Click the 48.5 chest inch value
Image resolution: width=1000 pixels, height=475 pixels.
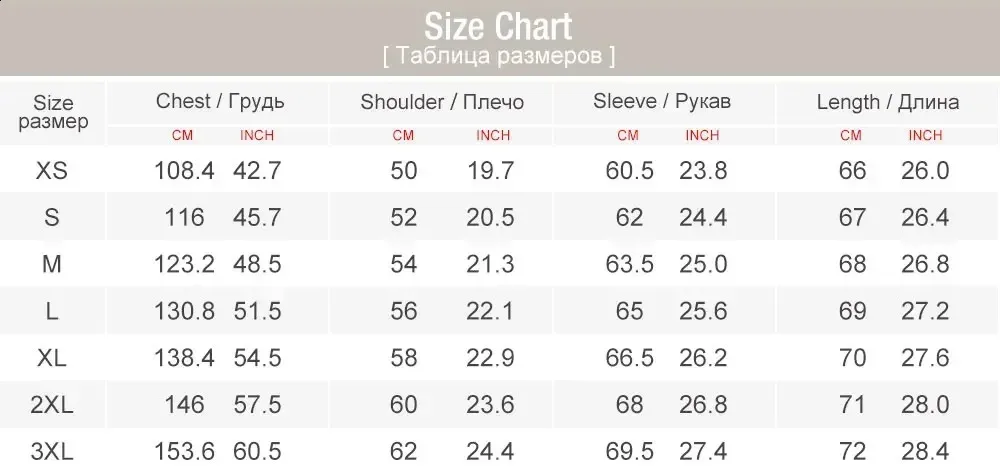pos(257,264)
